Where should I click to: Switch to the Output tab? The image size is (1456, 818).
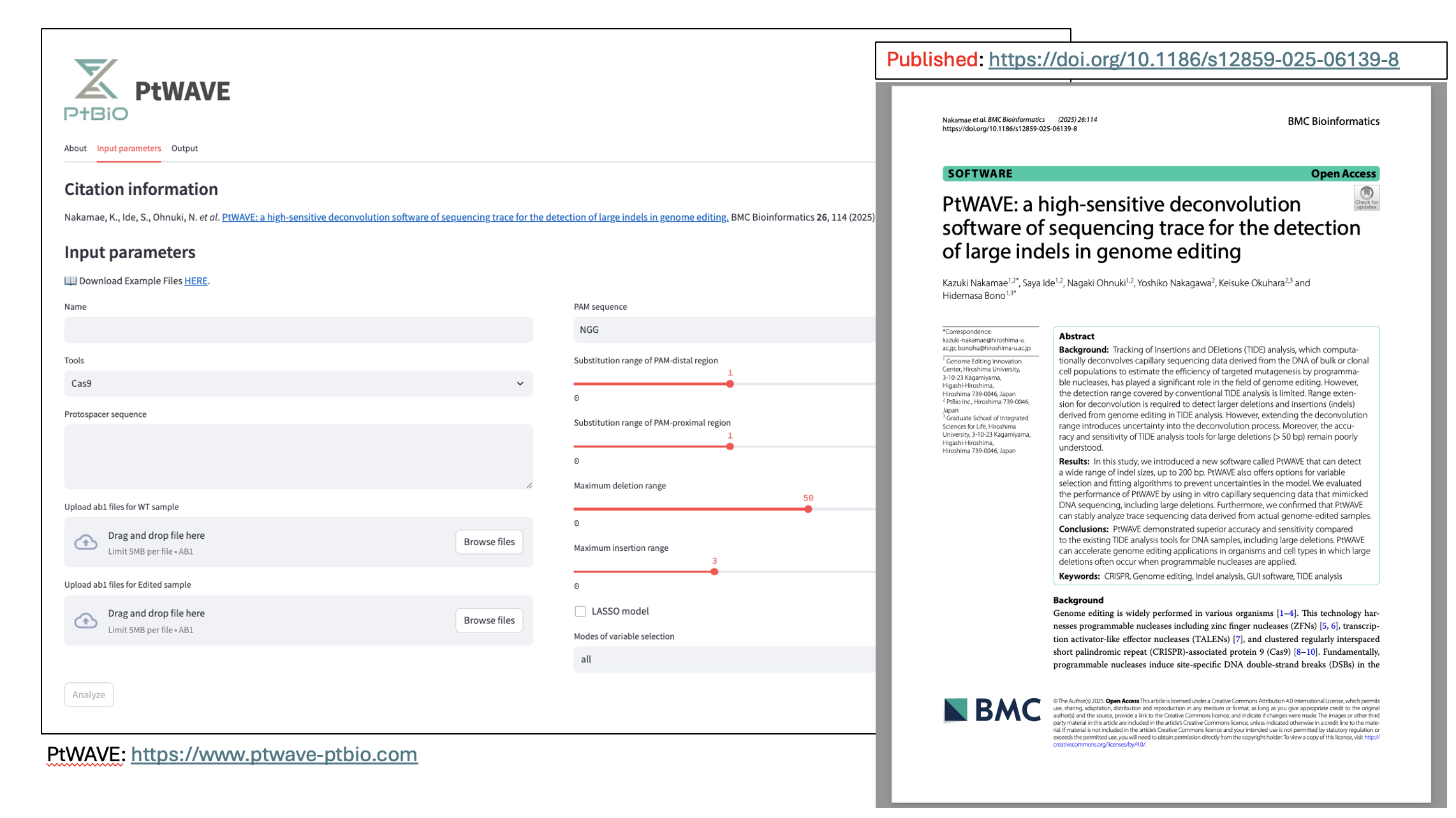pyautogui.click(x=184, y=149)
